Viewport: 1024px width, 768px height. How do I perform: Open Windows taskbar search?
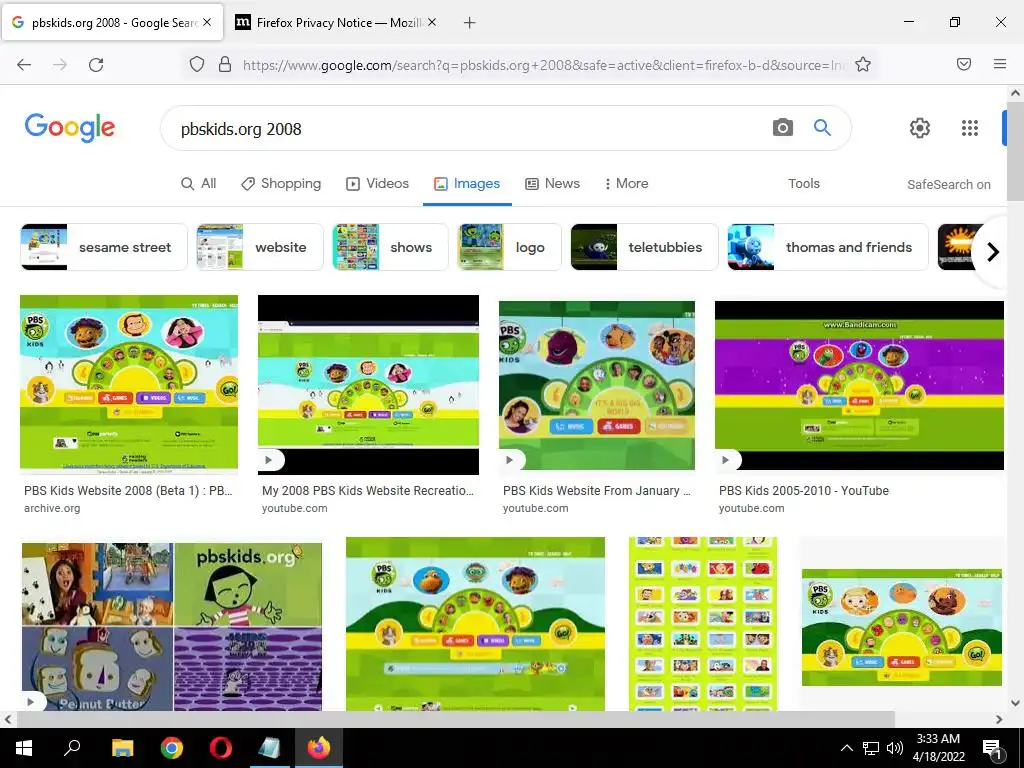72,748
